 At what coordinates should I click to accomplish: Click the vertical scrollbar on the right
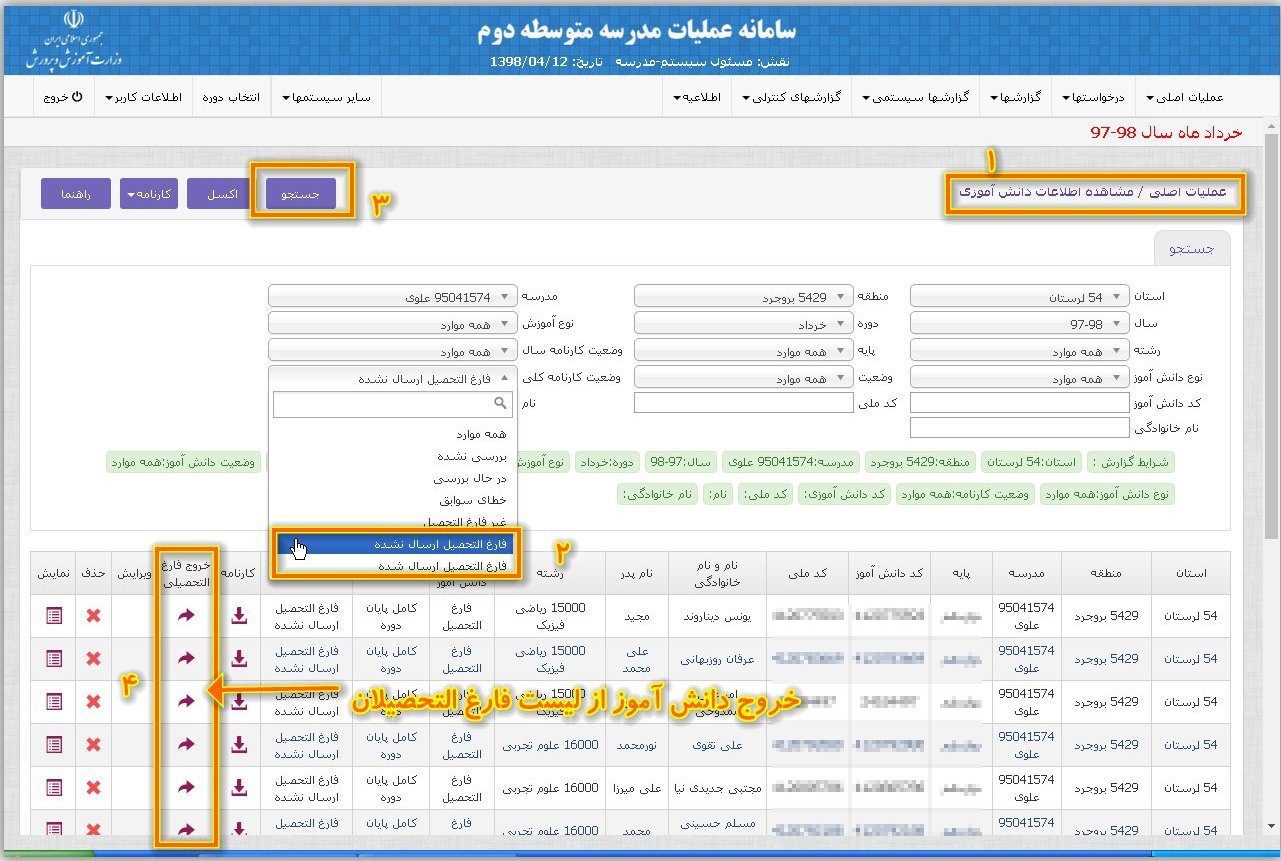[x=1270, y=400]
